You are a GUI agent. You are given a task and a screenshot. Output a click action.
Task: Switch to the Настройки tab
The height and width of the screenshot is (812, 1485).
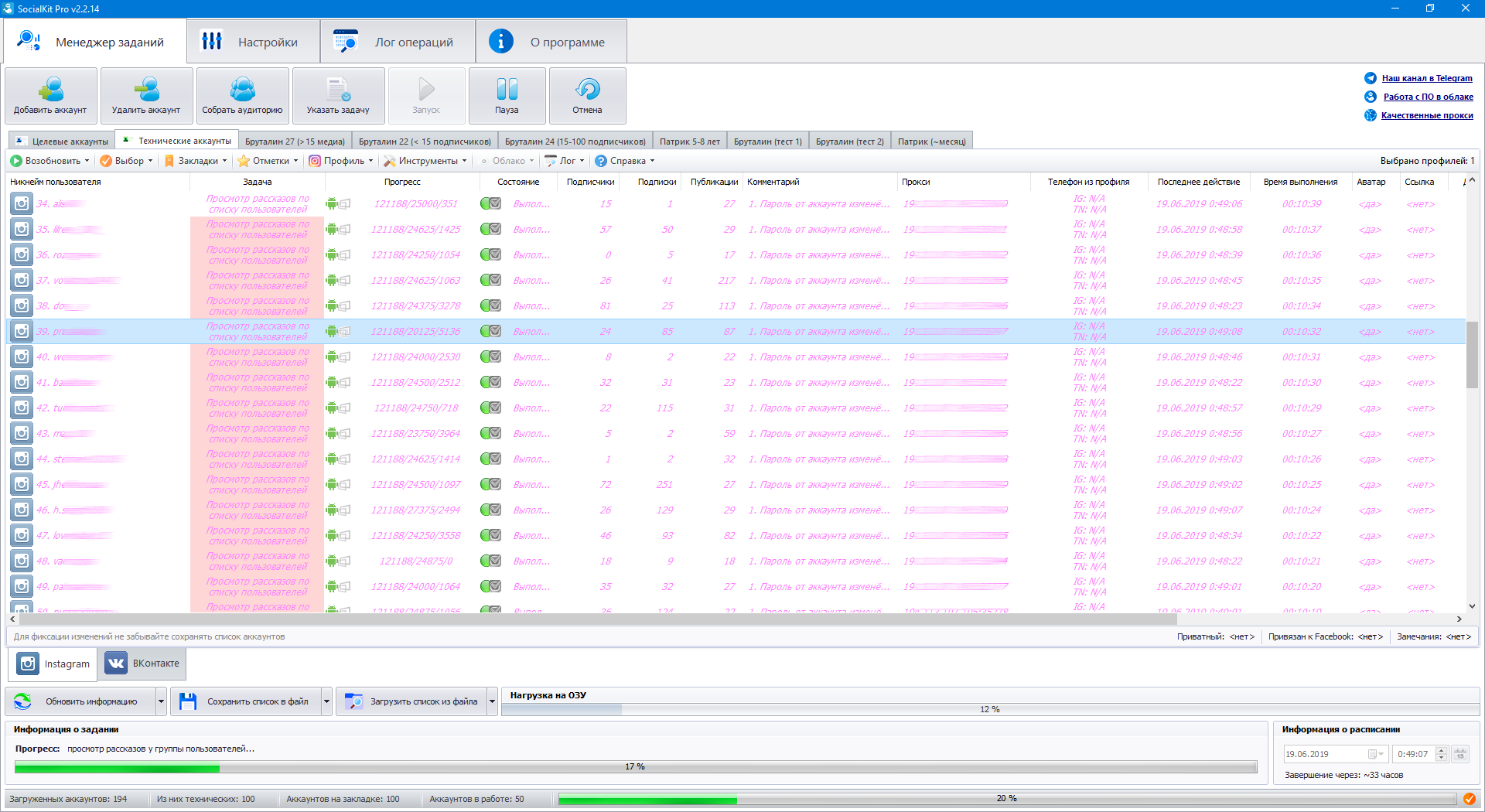(253, 42)
